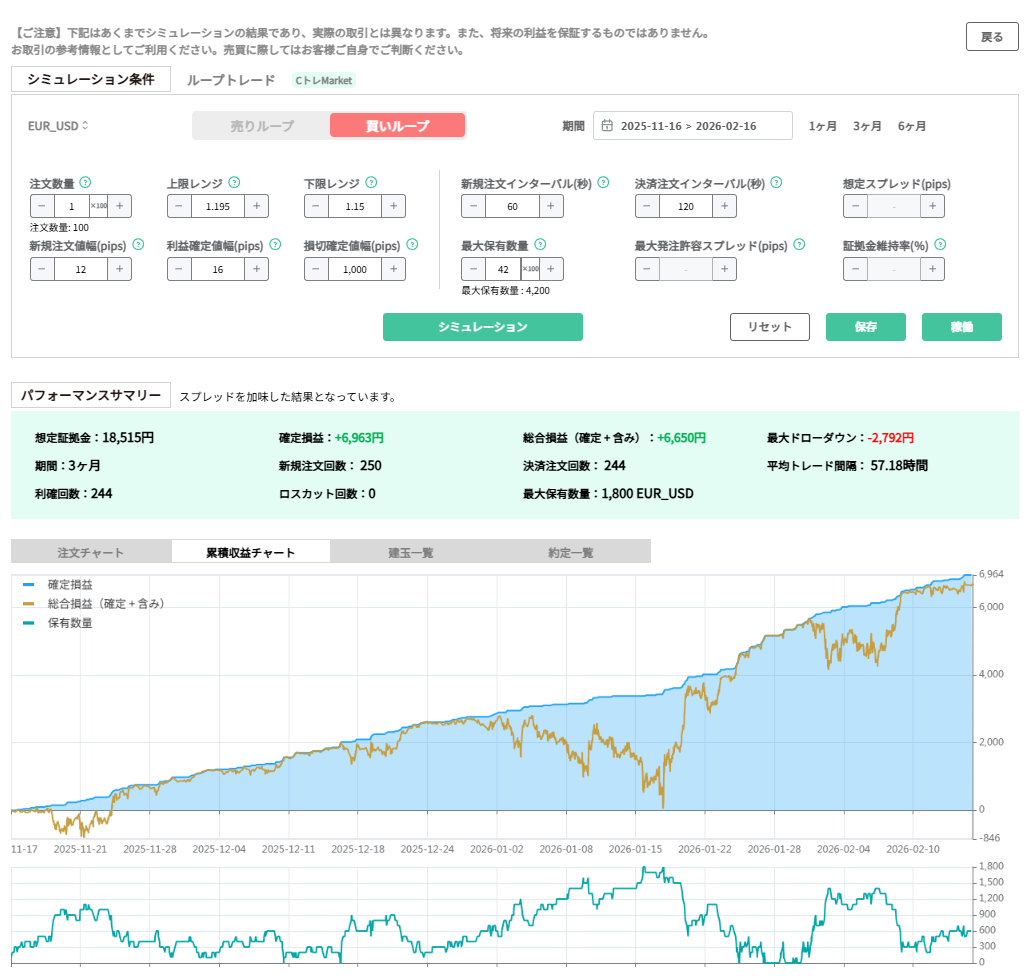
Task: Switch to 売りループ mode
Action: coord(262,126)
